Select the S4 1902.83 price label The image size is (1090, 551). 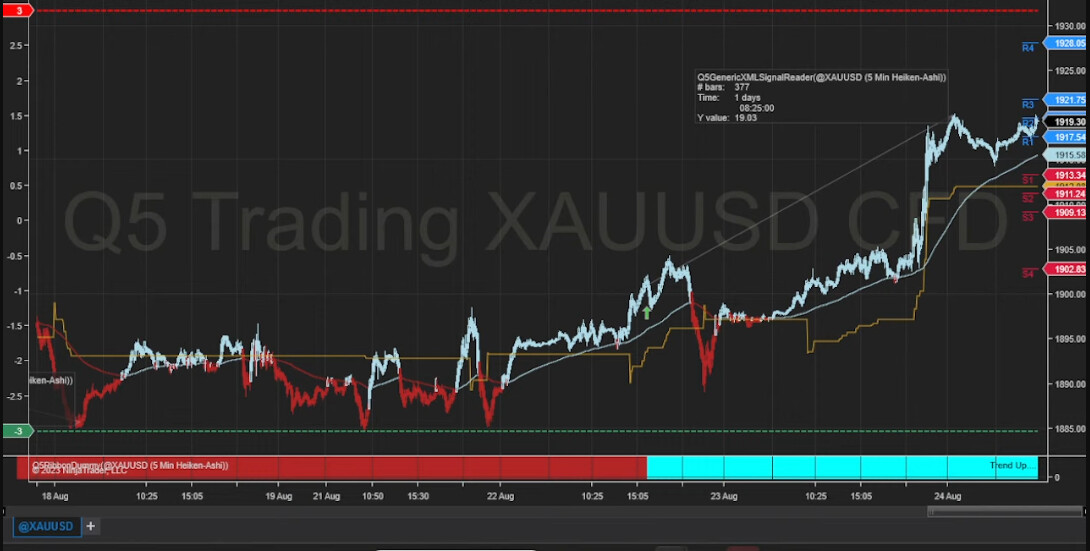(x=1067, y=269)
